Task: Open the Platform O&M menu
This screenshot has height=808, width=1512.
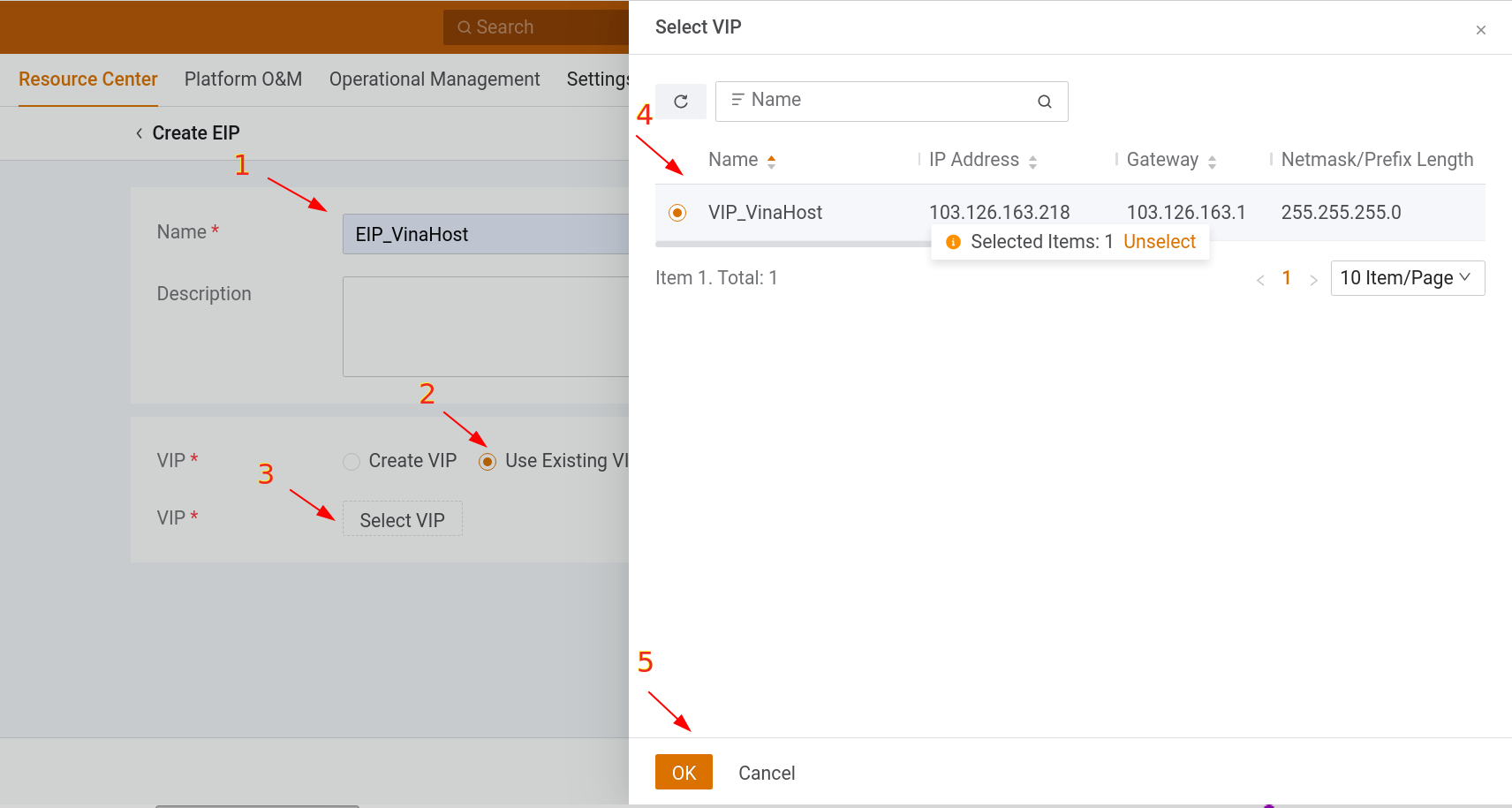Action: pos(243,79)
